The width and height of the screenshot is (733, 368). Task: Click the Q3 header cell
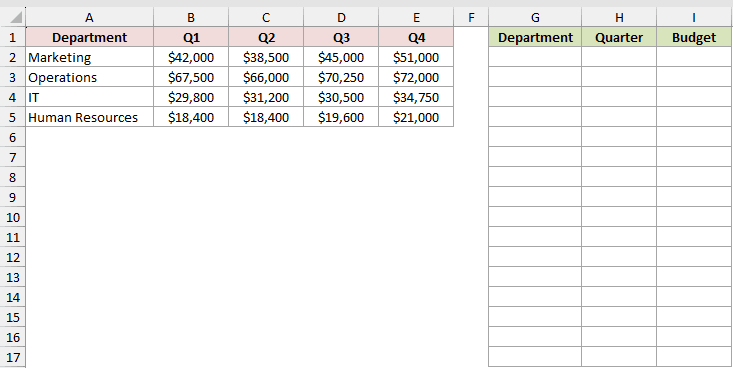click(x=341, y=37)
